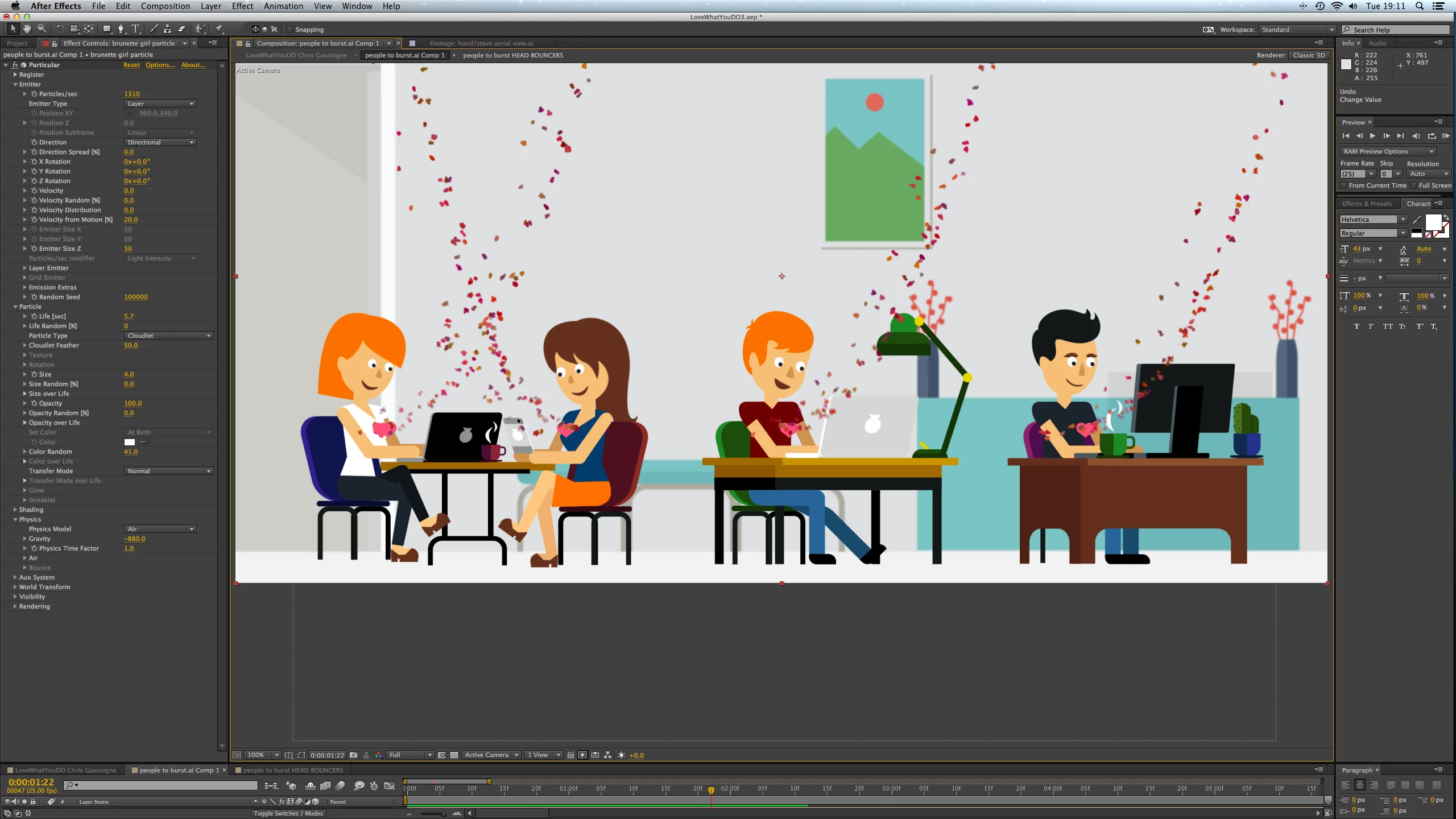Select the Hand tool
The image size is (1456, 819).
(27, 29)
